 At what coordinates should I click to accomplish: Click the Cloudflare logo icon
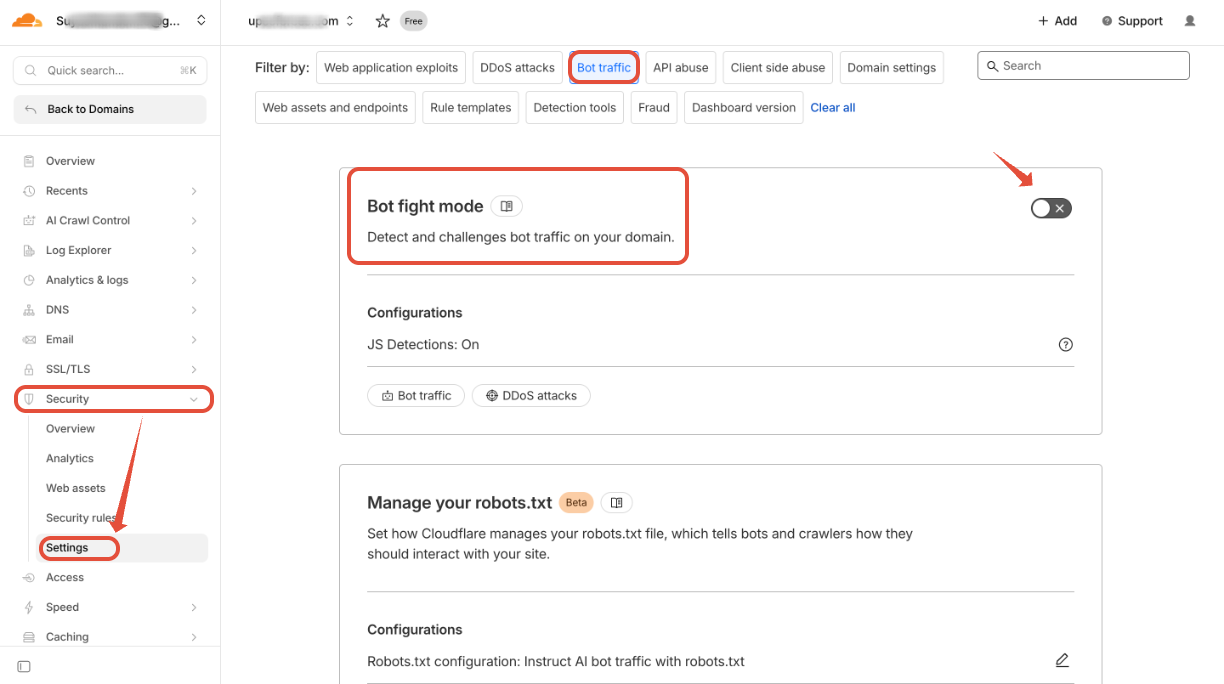pos(27,20)
